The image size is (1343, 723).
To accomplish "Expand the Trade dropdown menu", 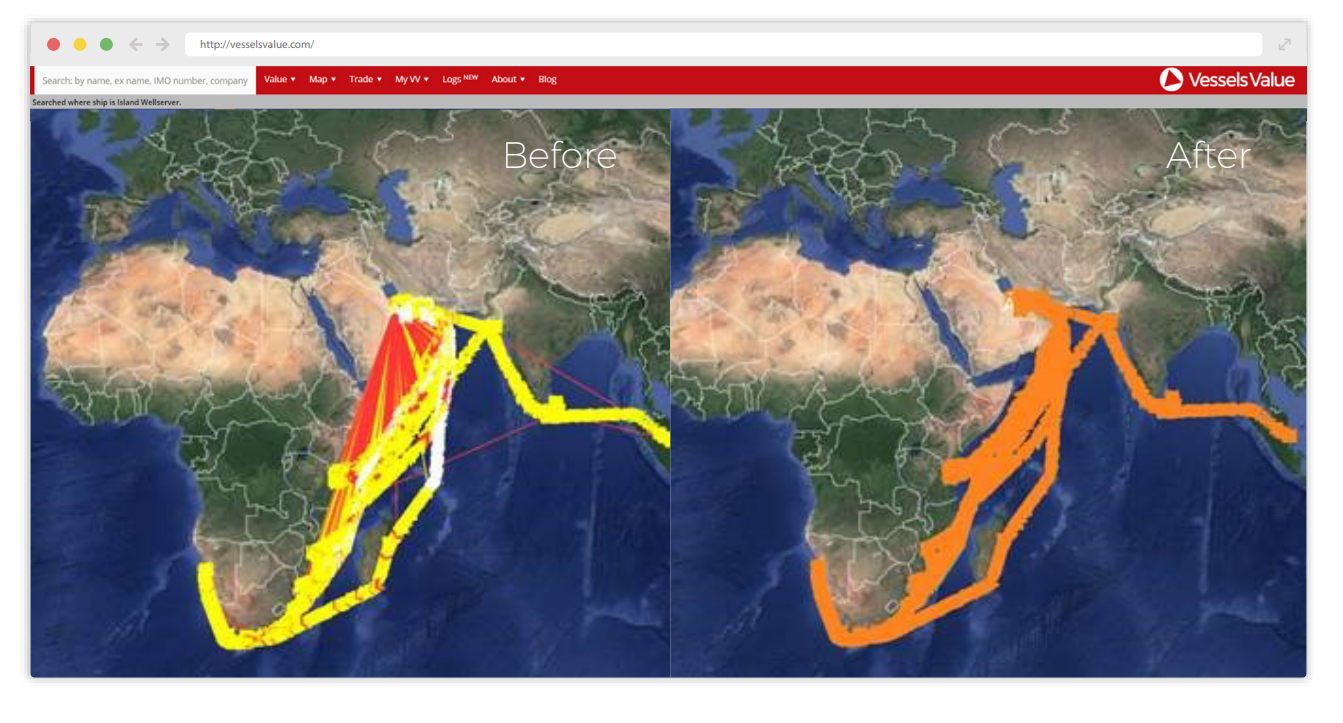I will click(364, 79).
